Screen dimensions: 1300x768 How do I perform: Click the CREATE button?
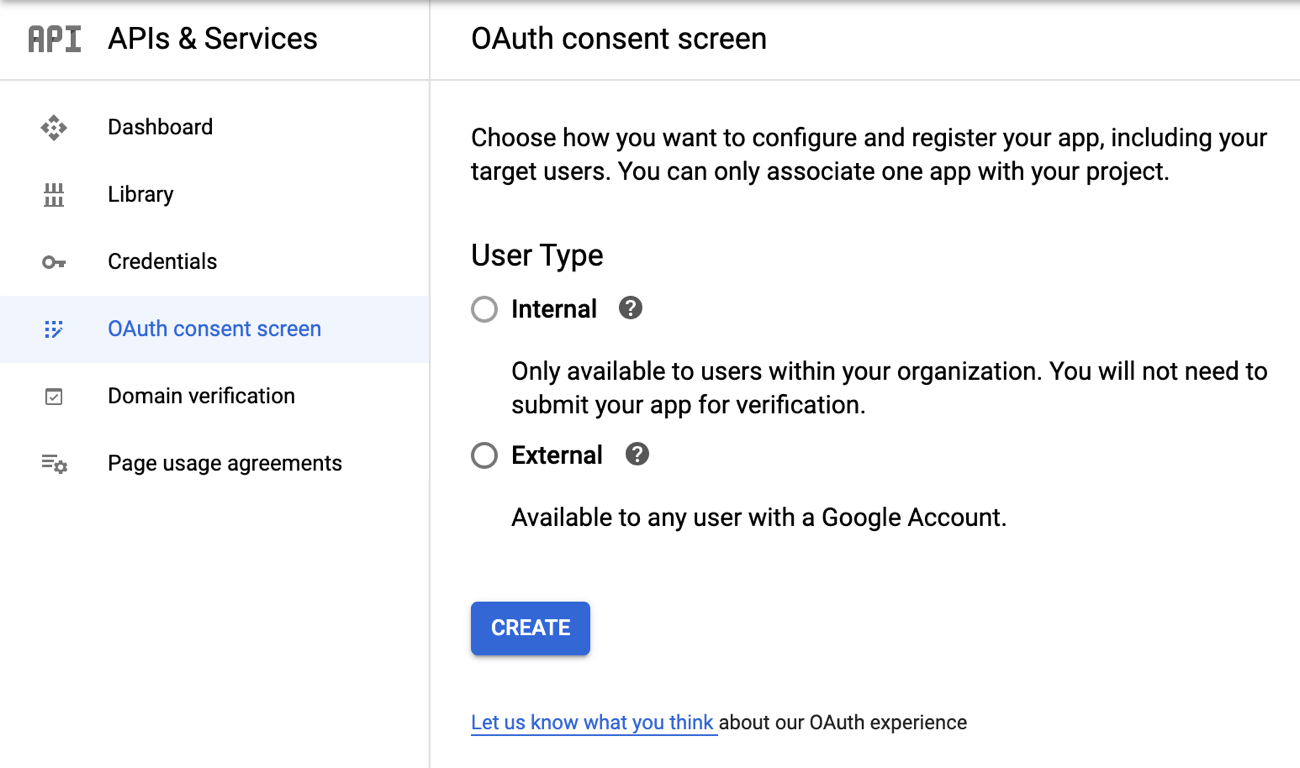point(530,628)
